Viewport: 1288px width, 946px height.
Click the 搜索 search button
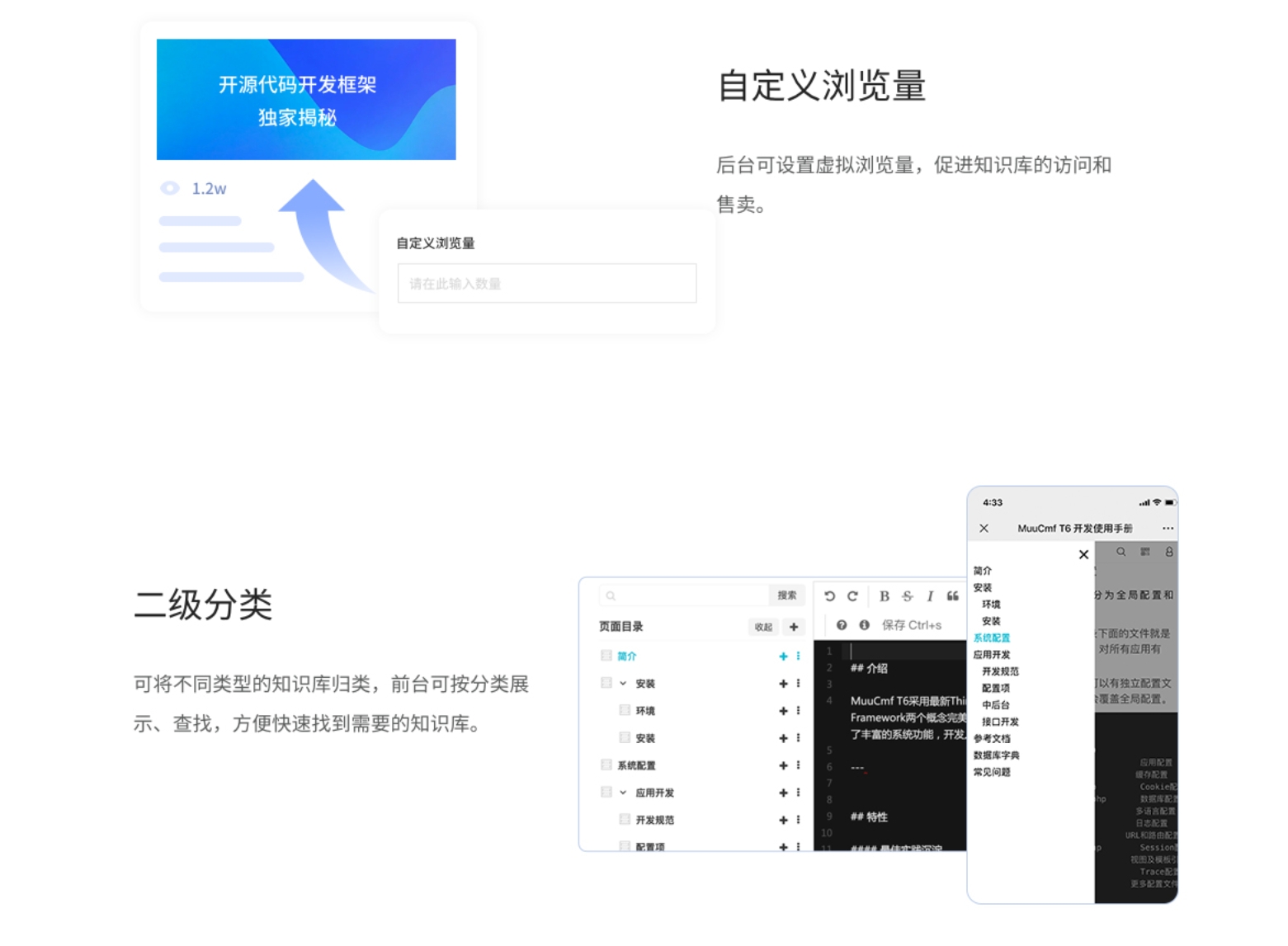(786, 595)
